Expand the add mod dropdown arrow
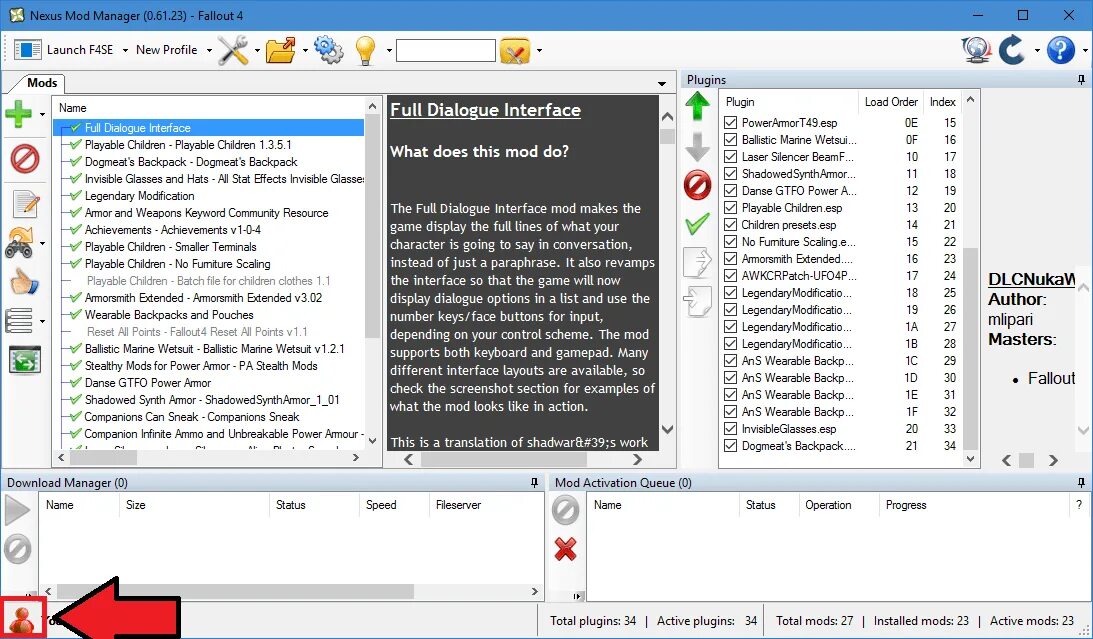Image resolution: width=1093 pixels, height=639 pixels. [x=43, y=114]
